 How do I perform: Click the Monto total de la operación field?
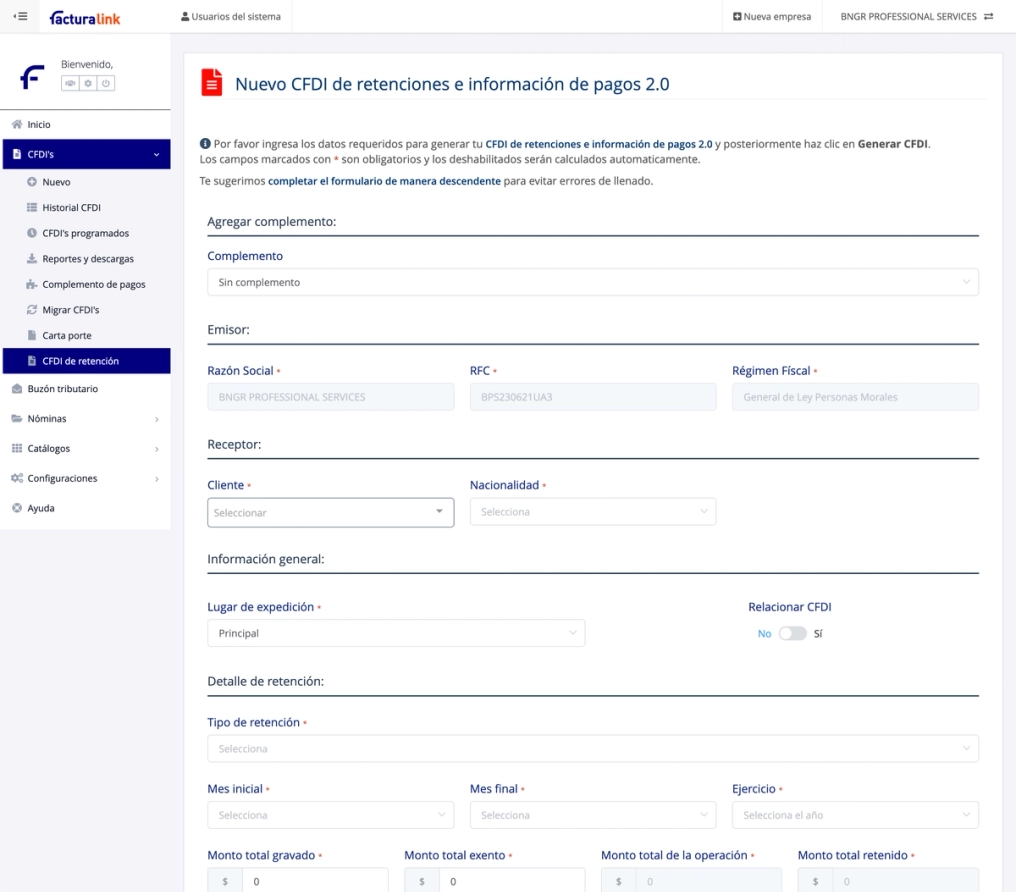tap(709, 881)
